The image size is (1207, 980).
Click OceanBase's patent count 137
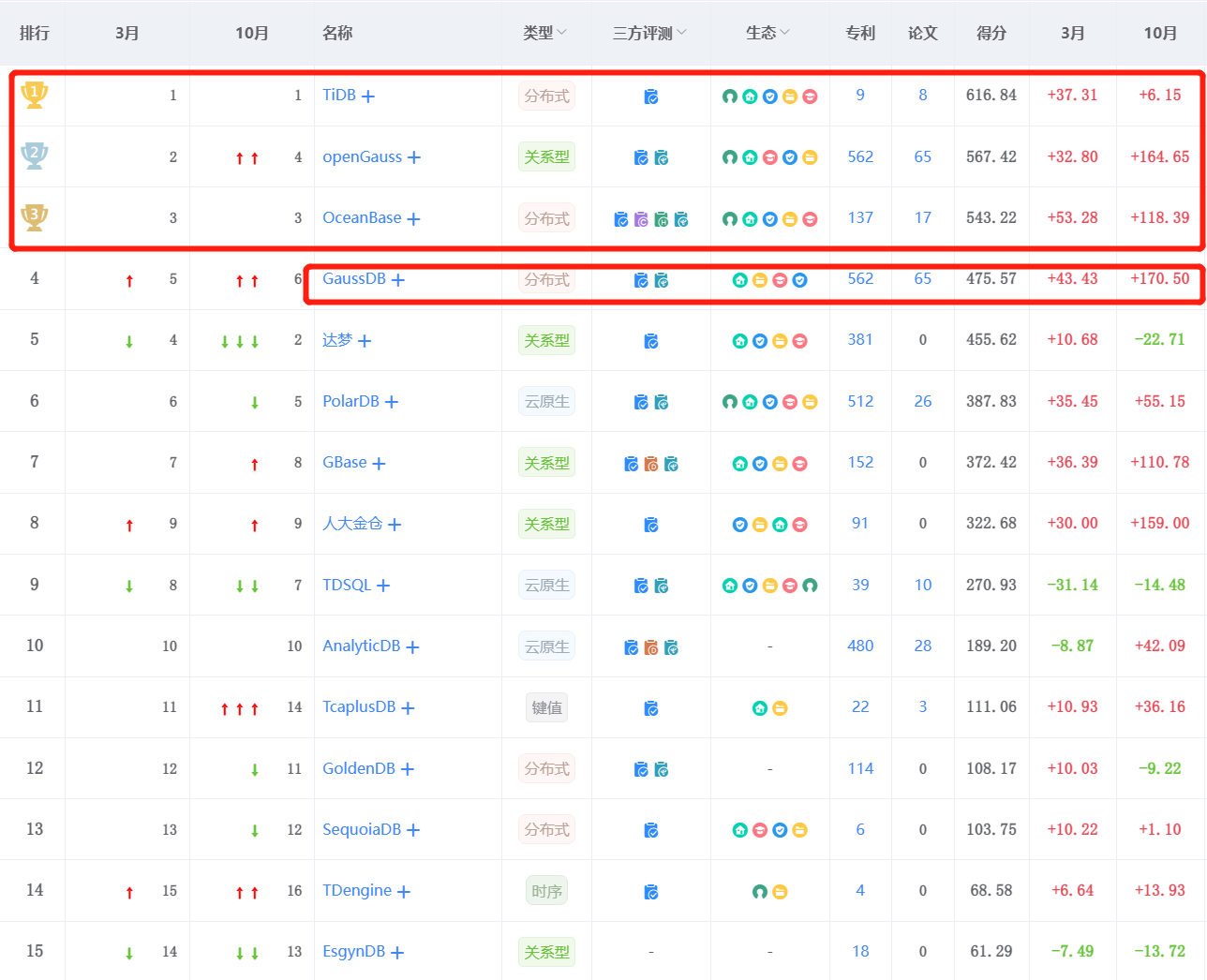[x=860, y=217]
